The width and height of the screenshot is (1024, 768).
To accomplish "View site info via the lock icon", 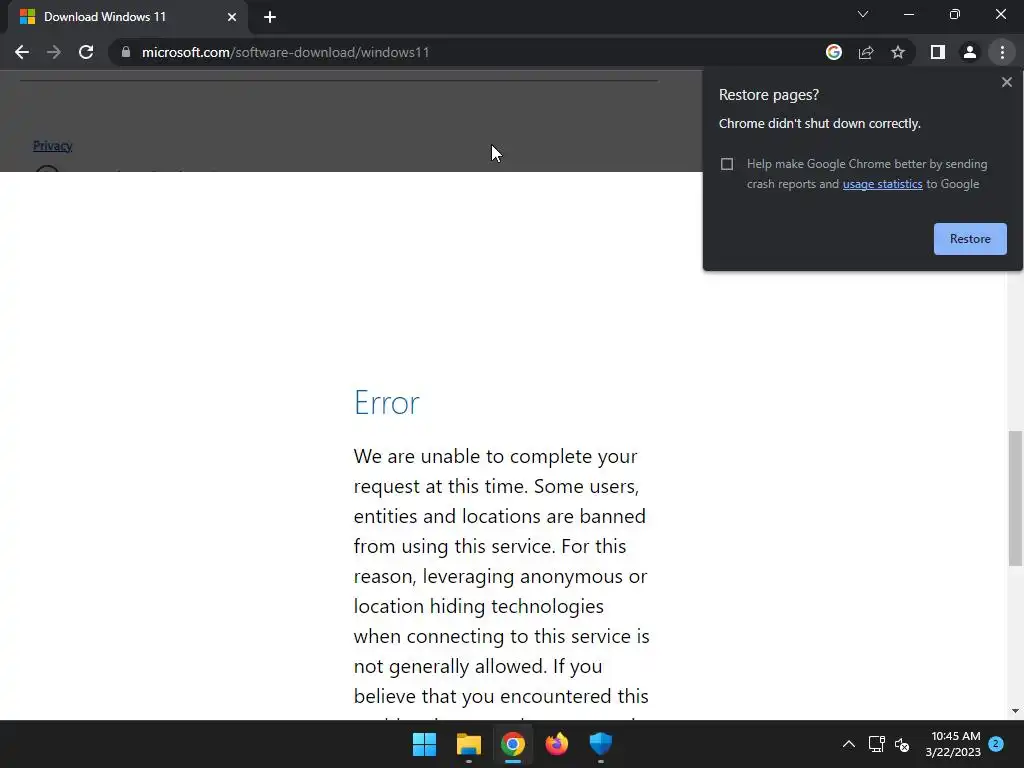I will coord(126,52).
